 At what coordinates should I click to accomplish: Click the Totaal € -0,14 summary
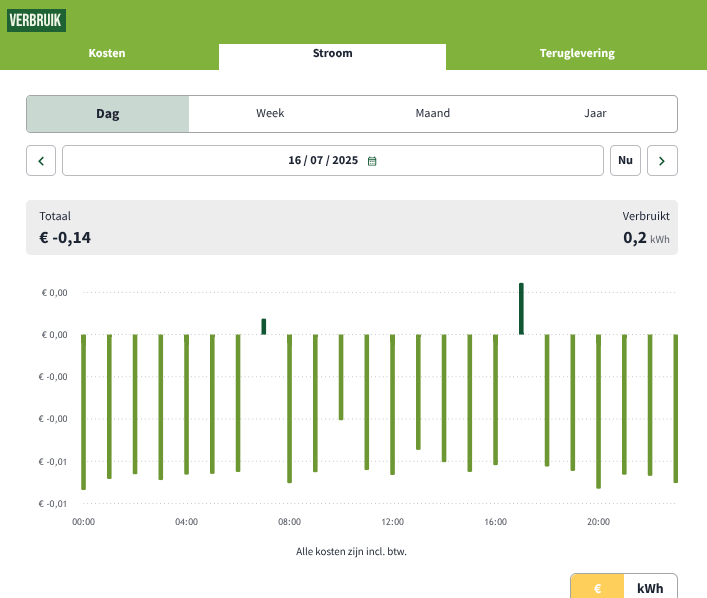tap(65, 228)
